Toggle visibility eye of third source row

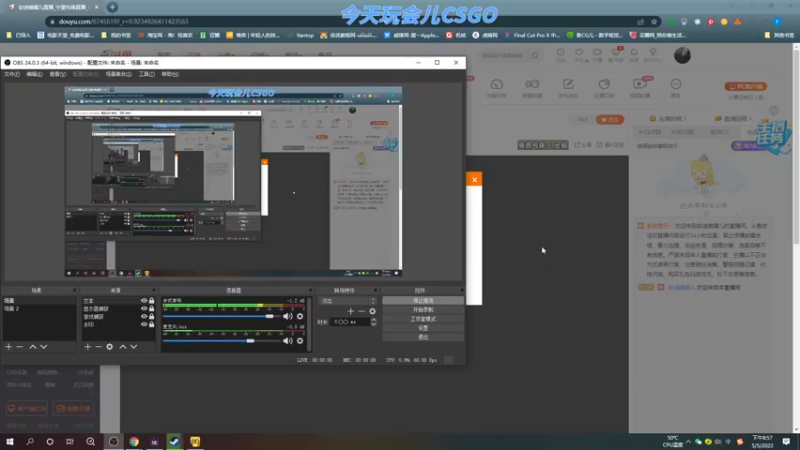point(144,316)
